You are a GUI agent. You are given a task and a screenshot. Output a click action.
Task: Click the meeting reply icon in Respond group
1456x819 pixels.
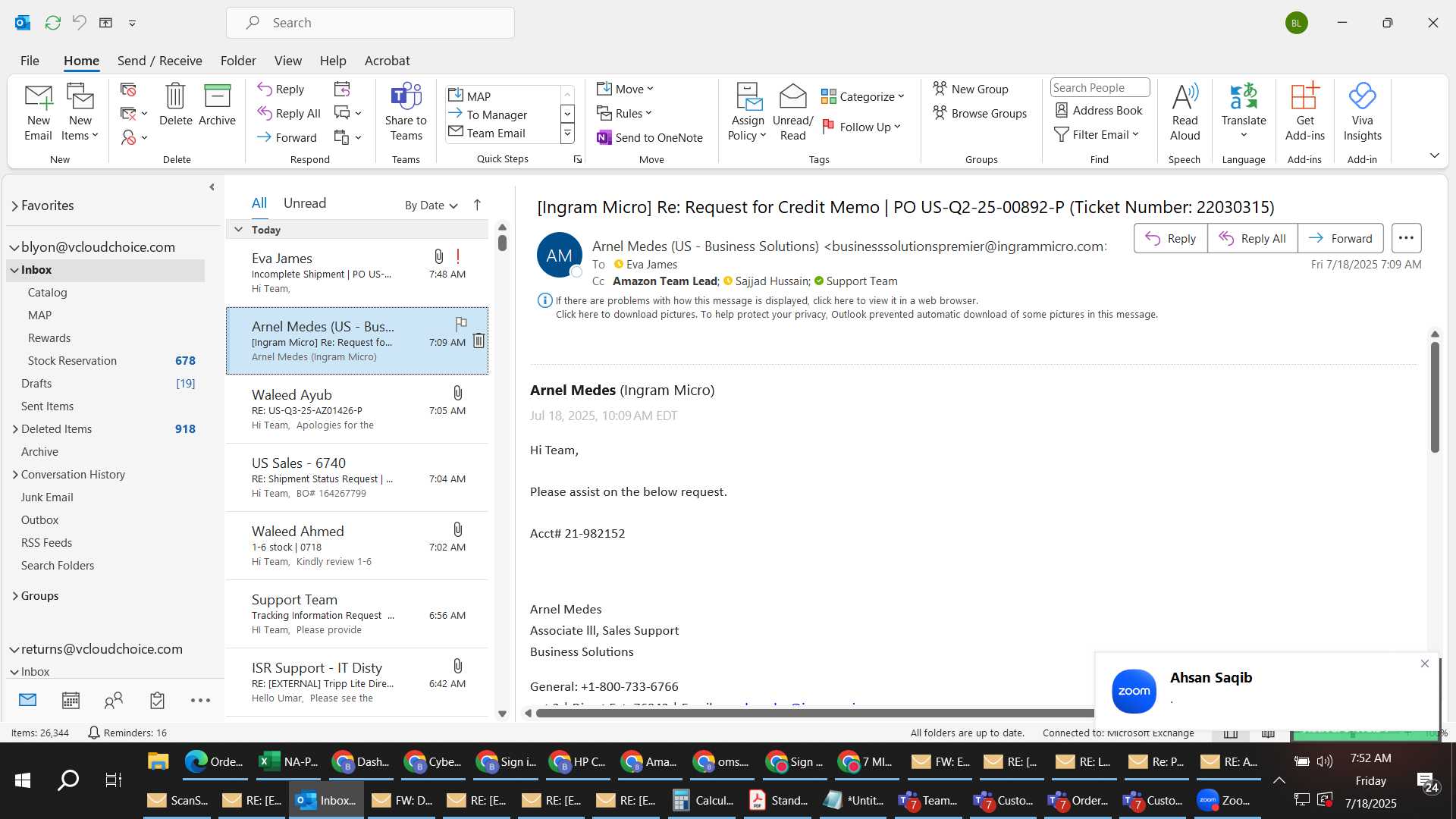click(342, 89)
